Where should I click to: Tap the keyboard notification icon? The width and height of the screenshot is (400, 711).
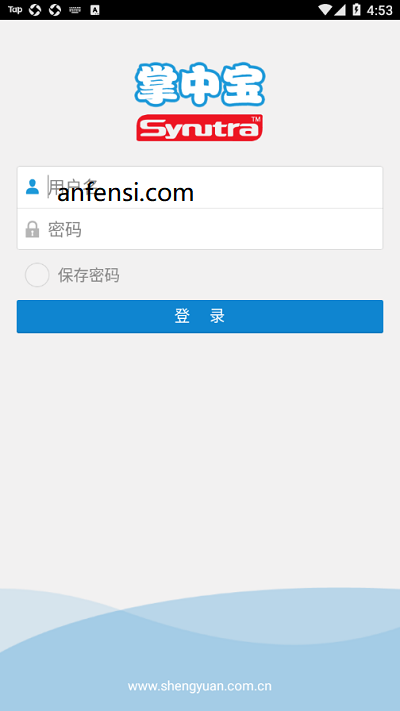(75, 10)
